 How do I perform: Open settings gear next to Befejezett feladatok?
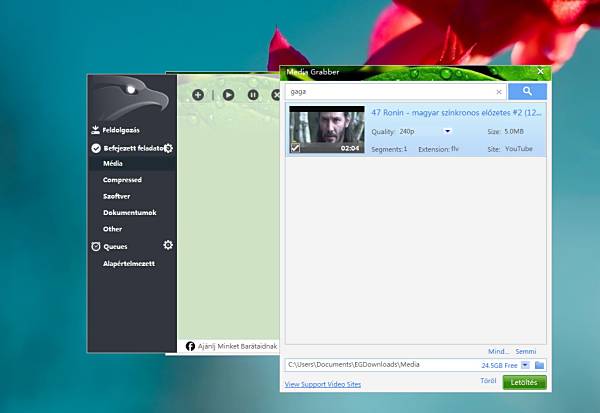coord(169,148)
